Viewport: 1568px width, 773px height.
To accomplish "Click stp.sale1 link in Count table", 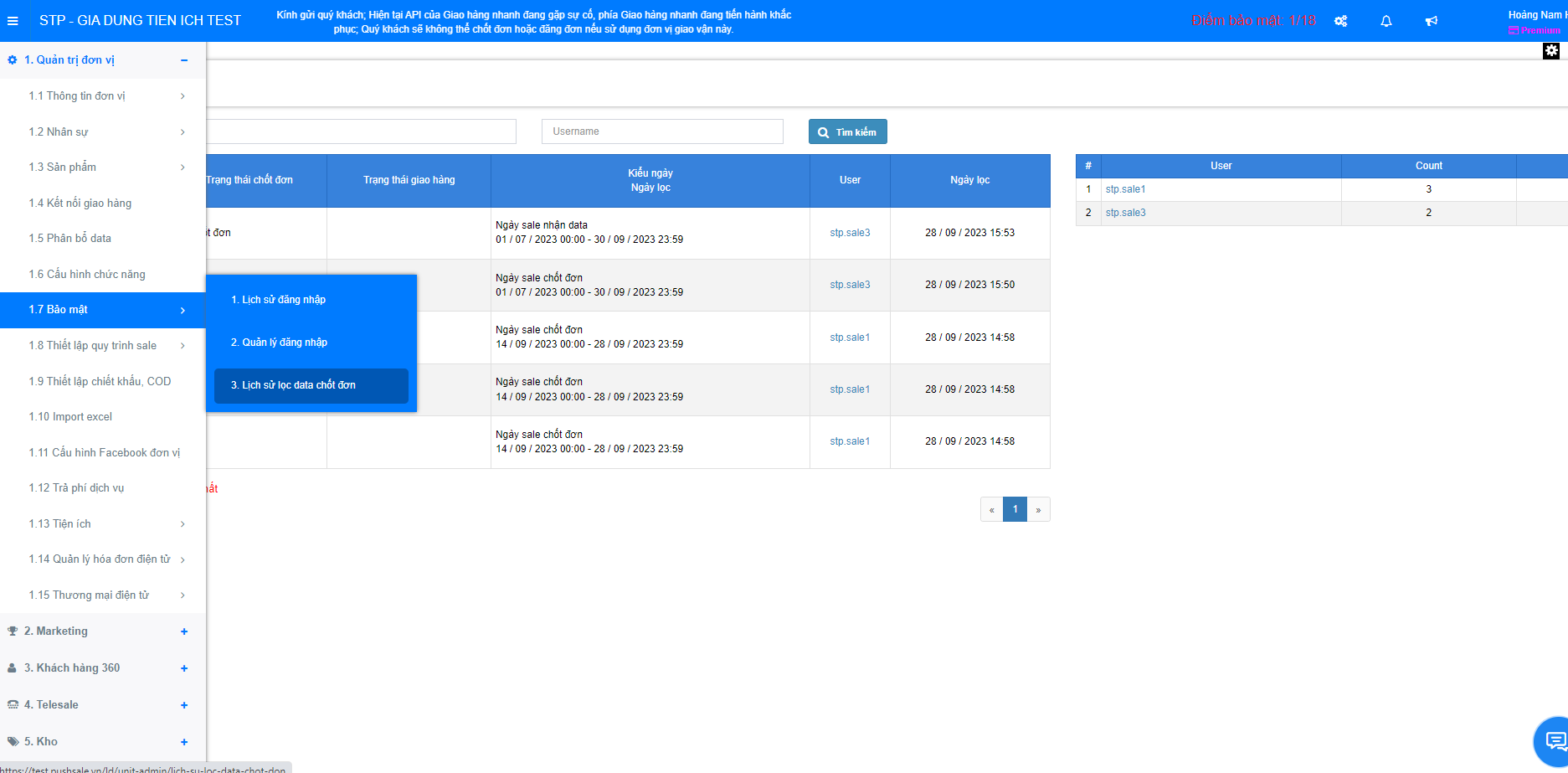I will [x=1125, y=189].
